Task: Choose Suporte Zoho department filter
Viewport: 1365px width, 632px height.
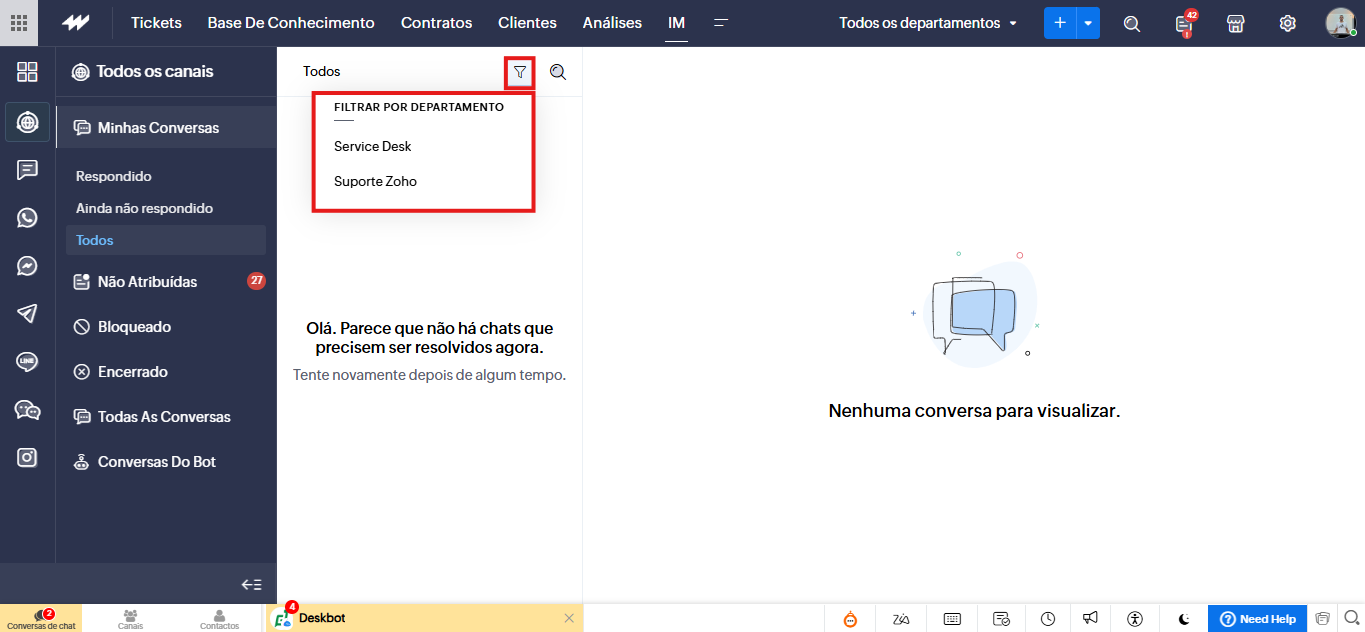Action: [375, 182]
